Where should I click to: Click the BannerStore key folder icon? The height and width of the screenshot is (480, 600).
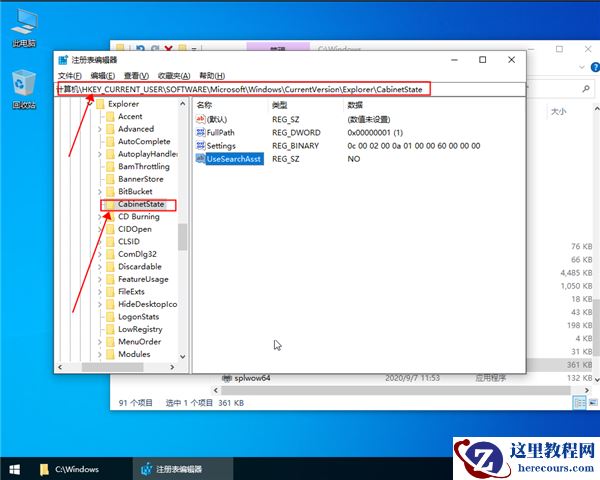(x=110, y=179)
